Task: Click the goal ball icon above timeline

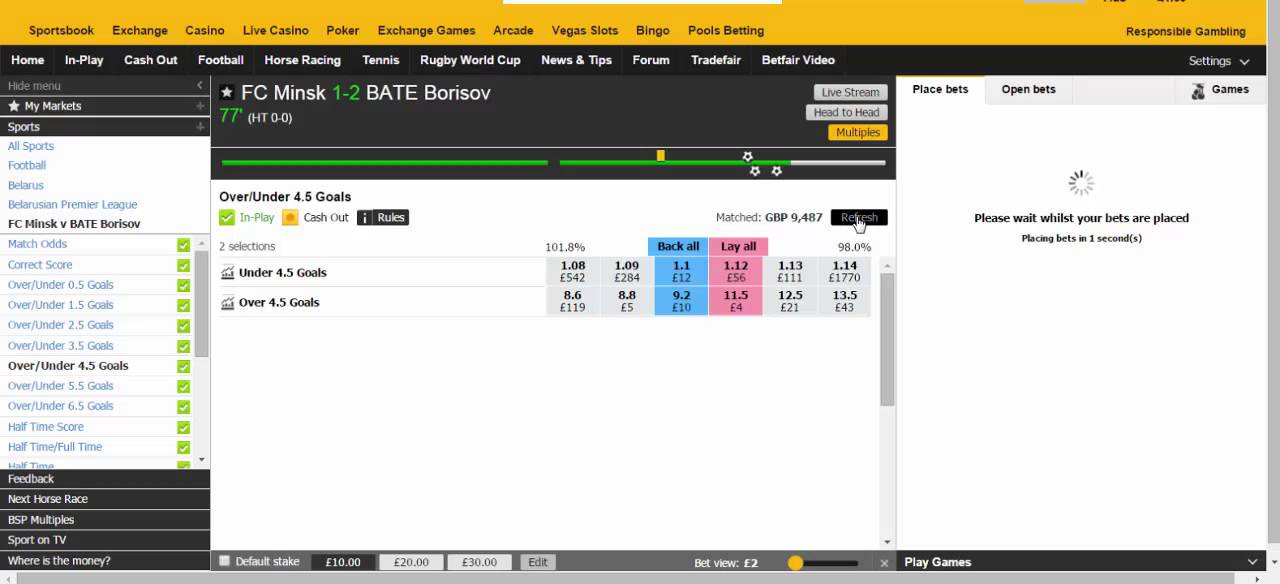Action: coord(747,157)
